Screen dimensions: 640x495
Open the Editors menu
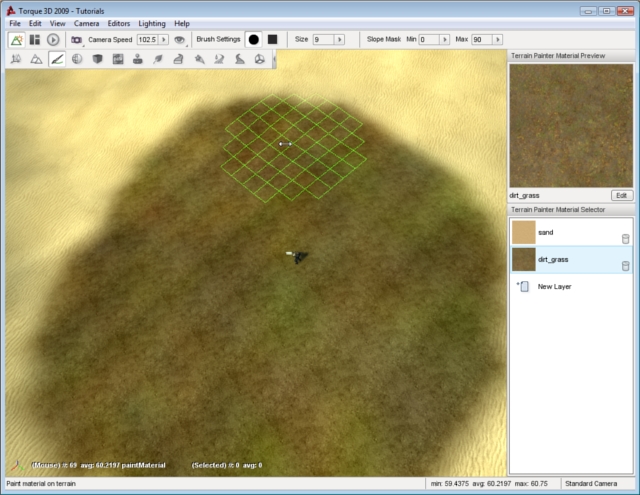click(x=119, y=23)
